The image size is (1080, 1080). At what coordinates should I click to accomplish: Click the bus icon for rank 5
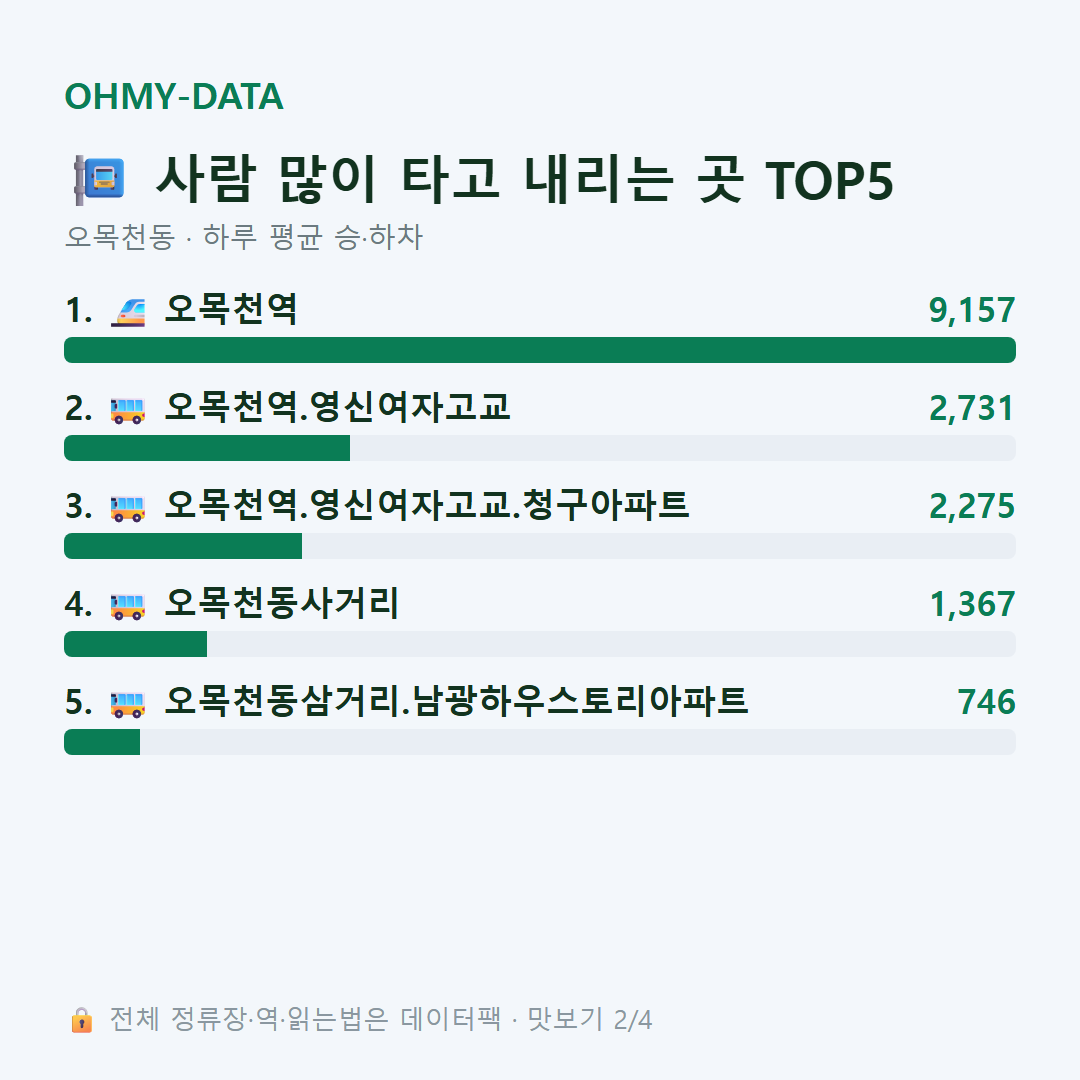click(128, 704)
